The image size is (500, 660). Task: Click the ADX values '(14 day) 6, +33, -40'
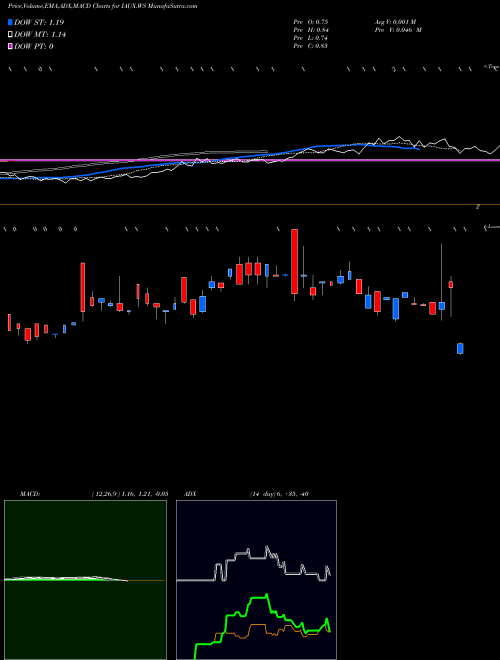[x=278, y=494]
